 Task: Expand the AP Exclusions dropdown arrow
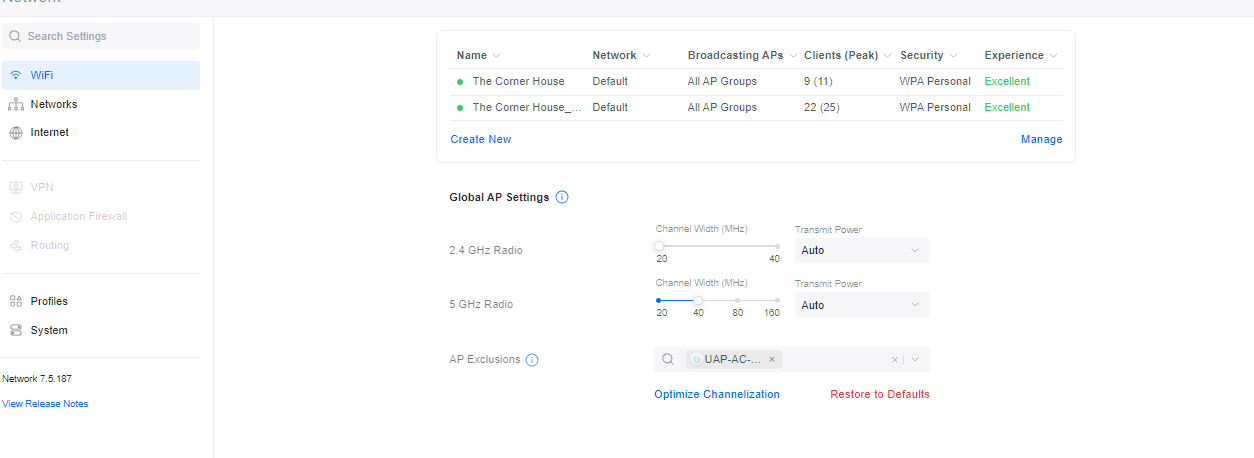(915, 359)
